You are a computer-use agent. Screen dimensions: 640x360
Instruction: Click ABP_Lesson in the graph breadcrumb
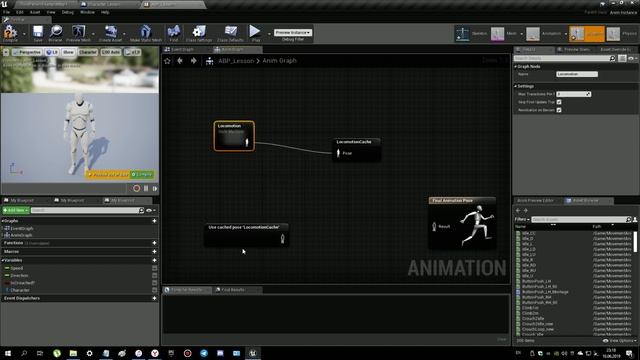236,61
